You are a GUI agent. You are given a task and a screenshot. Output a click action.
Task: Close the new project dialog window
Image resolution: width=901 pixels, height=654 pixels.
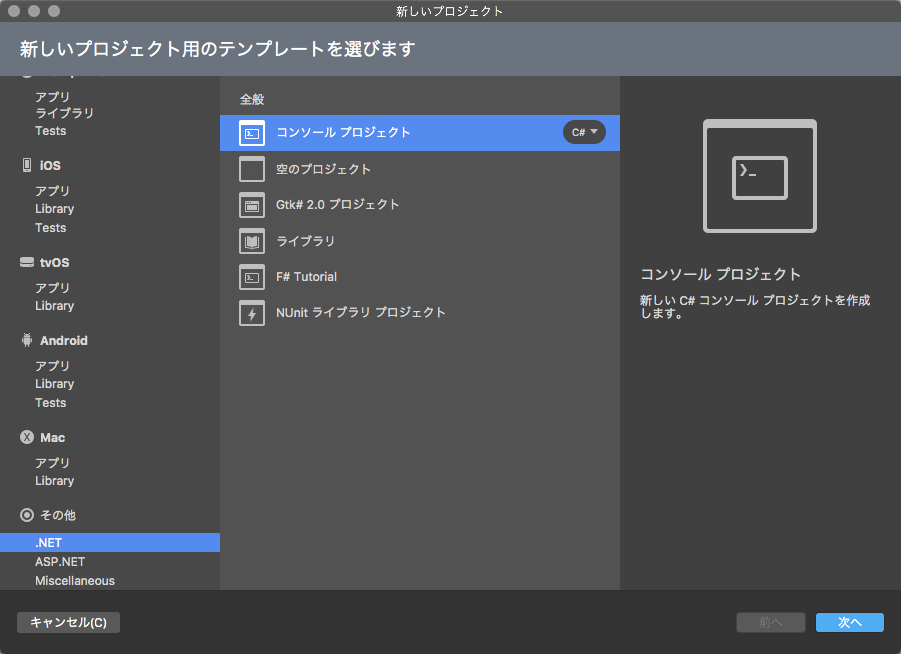tap(14, 11)
